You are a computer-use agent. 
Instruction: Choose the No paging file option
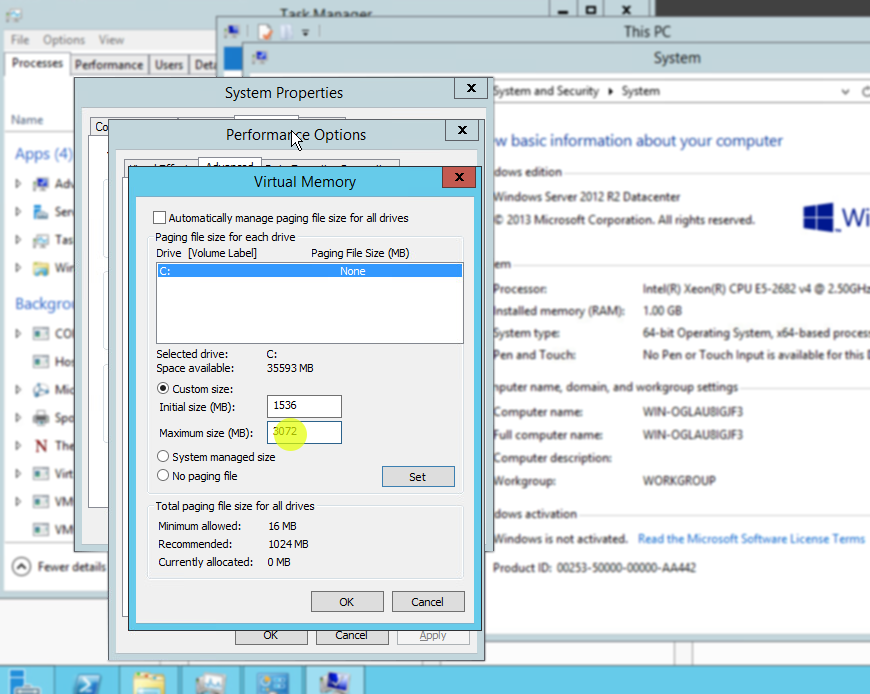163,476
